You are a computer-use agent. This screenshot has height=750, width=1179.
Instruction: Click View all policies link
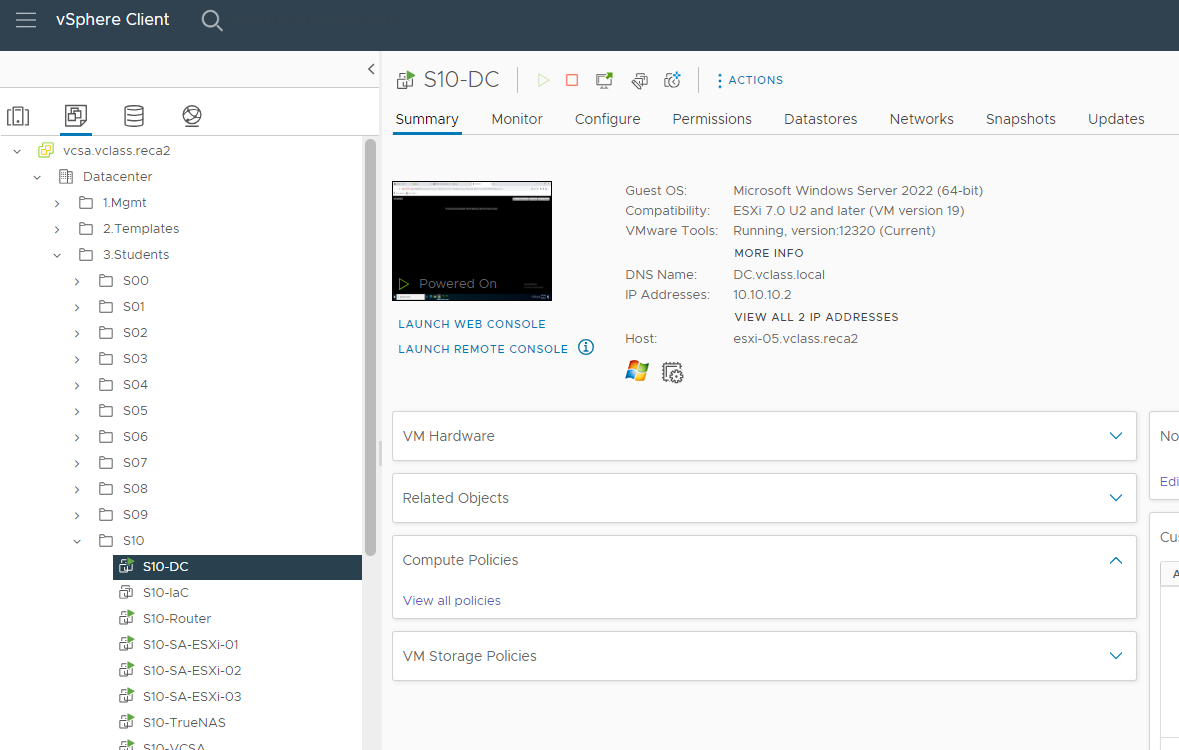point(451,600)
